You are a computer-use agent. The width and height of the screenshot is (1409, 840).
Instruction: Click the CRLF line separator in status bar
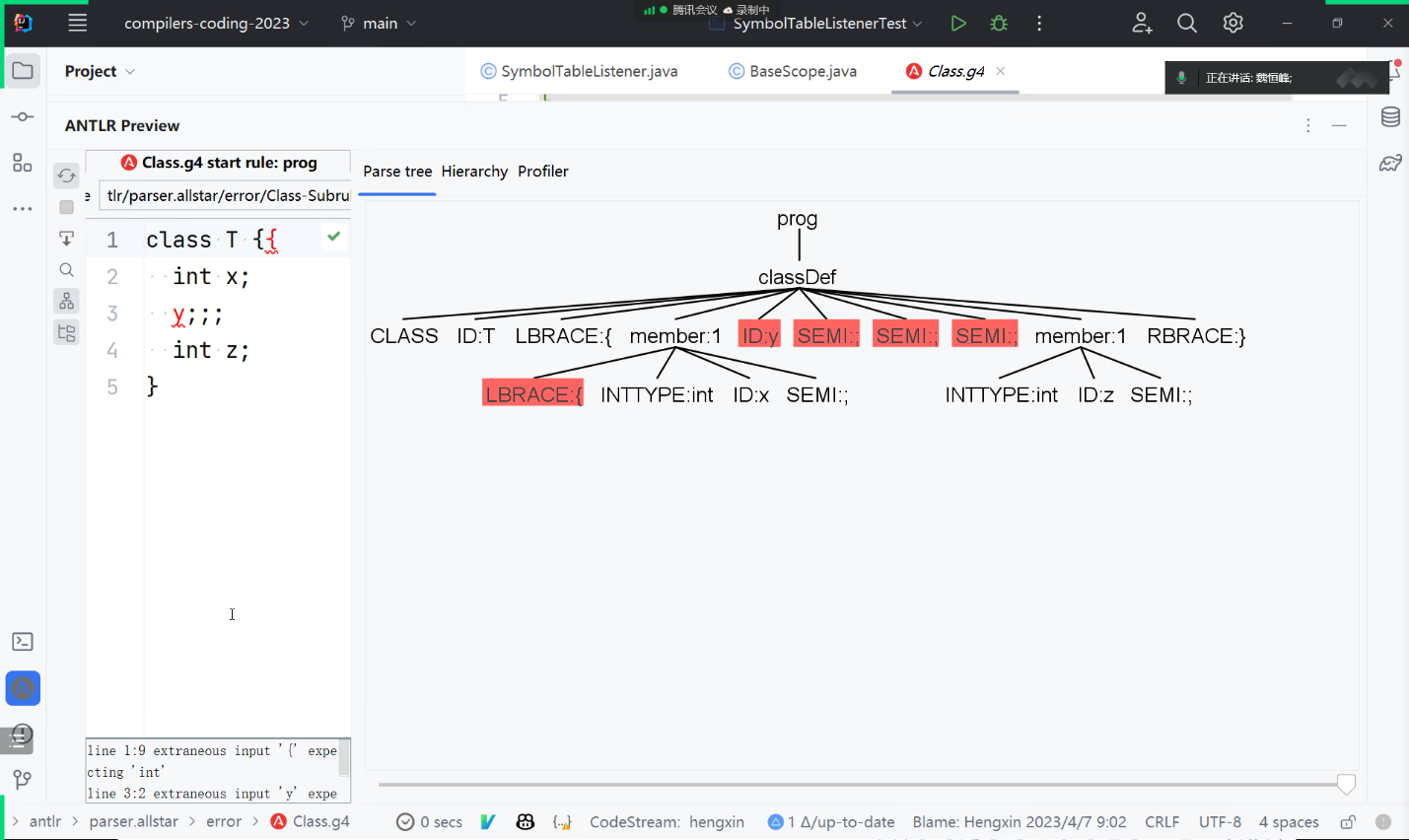click(1162, 822)
